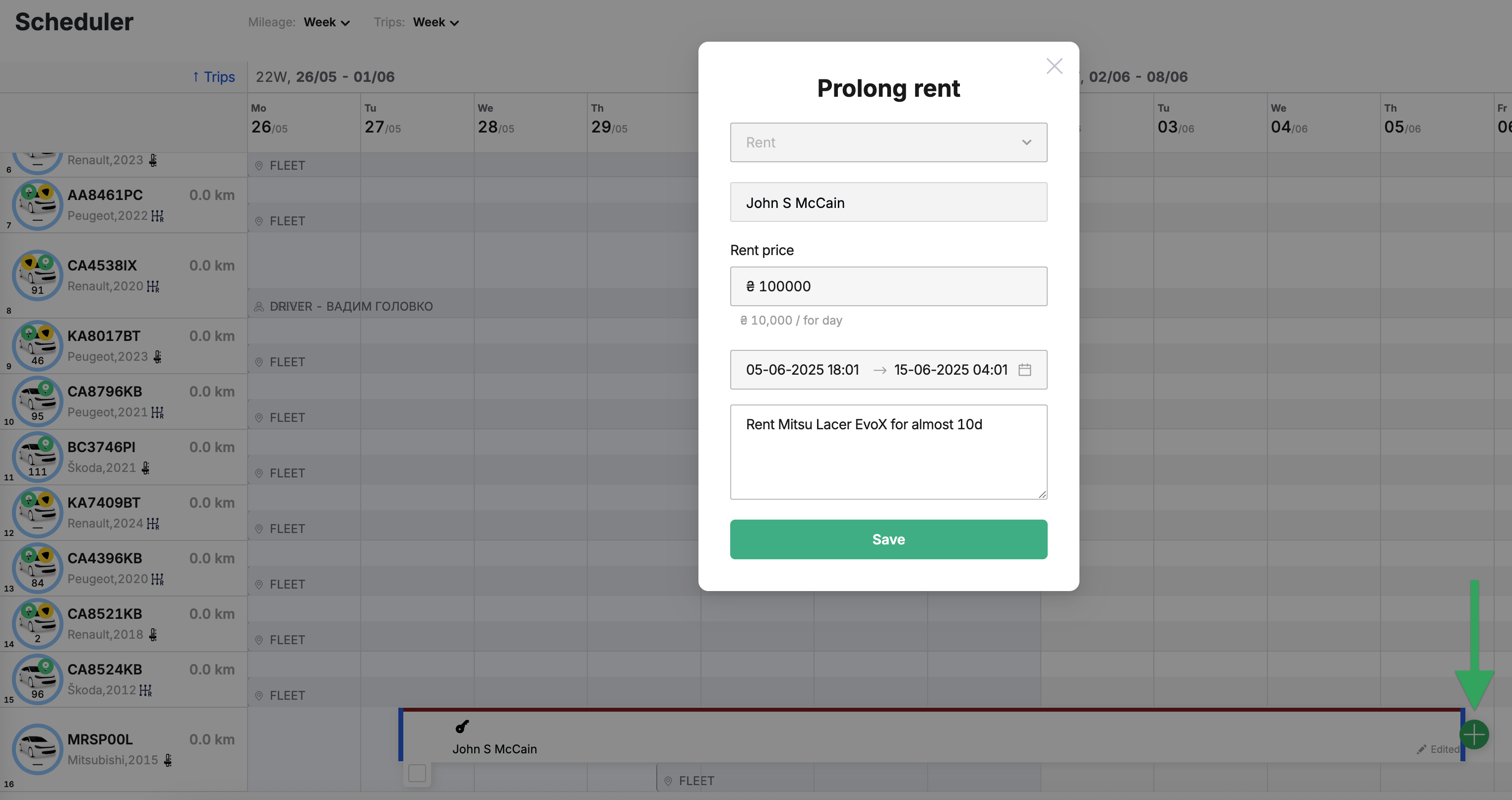Click the Edited pencil icon
1512x800 pixels.
(1421, 749)
